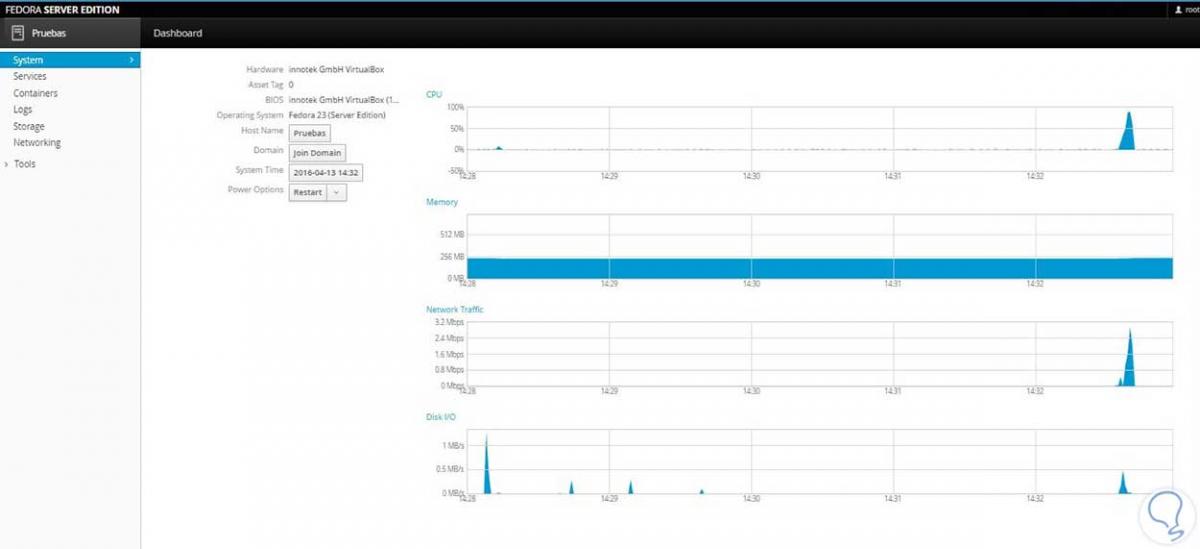Click the innotek GmbH VirtualBox hardware text

[x=336, y=70]
